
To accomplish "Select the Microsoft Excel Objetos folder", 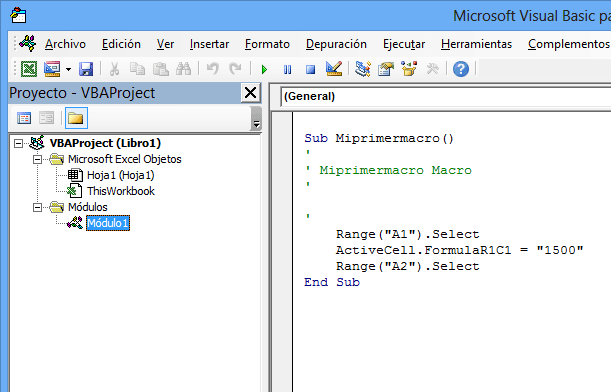I will [125, 159].
